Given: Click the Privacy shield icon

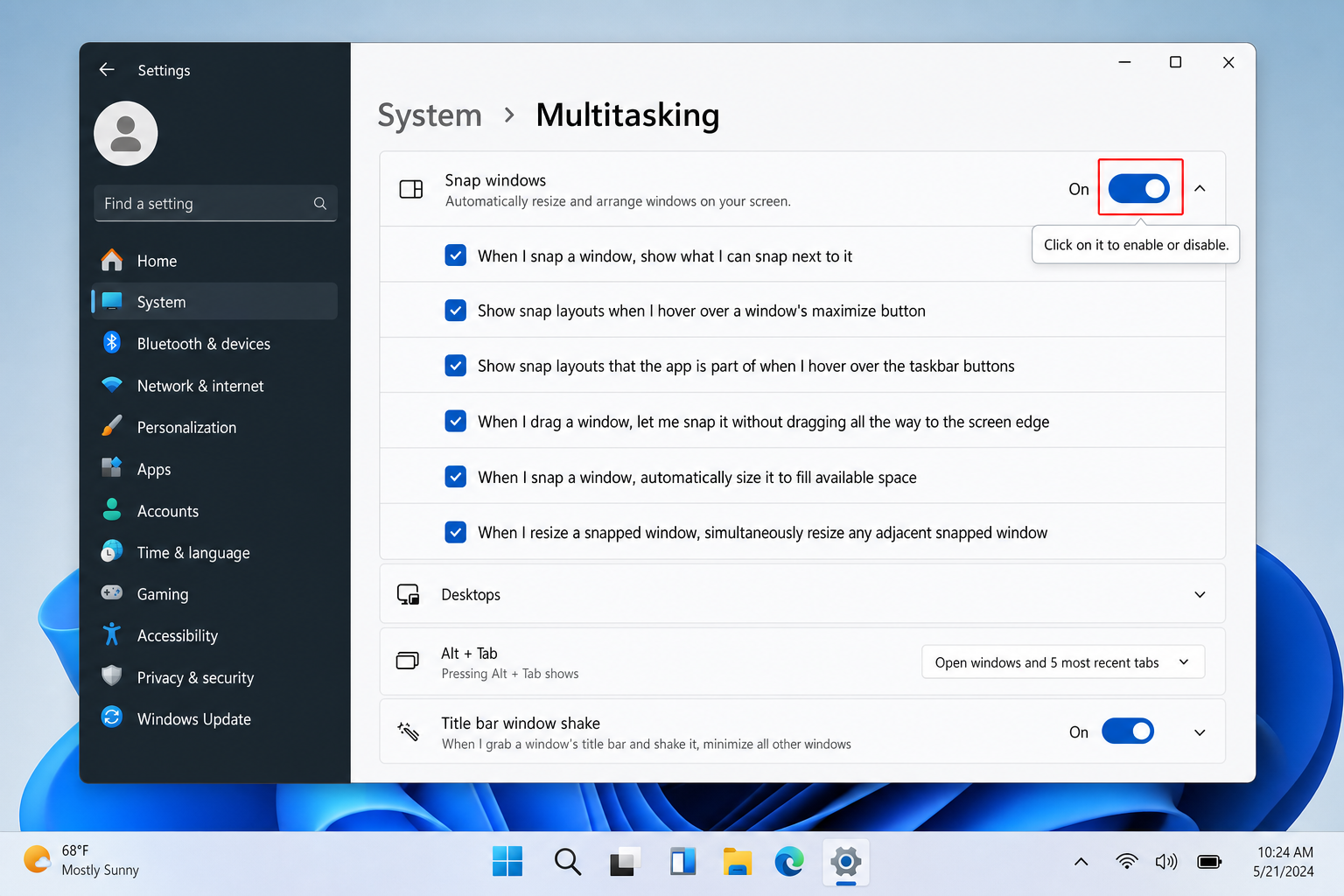Looking at the screenshot, I should click(x=112, y=676).
